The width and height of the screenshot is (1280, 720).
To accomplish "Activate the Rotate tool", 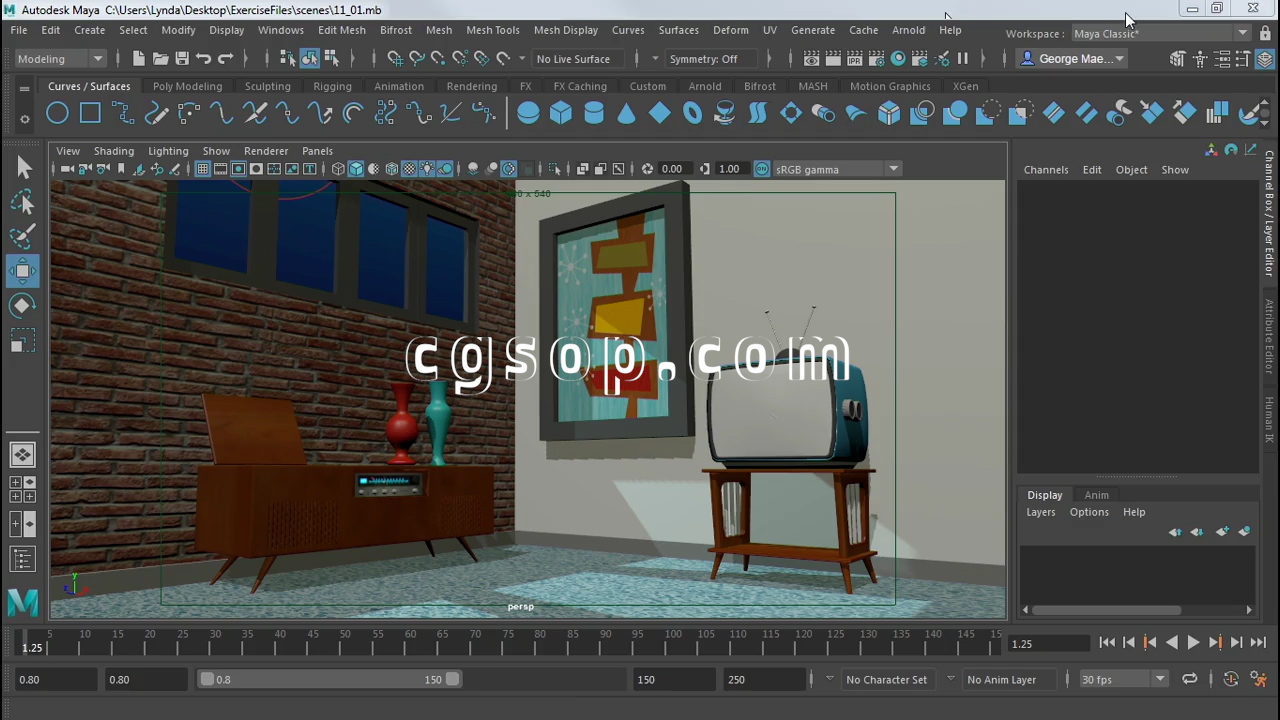I will click(x=23, y=305).
